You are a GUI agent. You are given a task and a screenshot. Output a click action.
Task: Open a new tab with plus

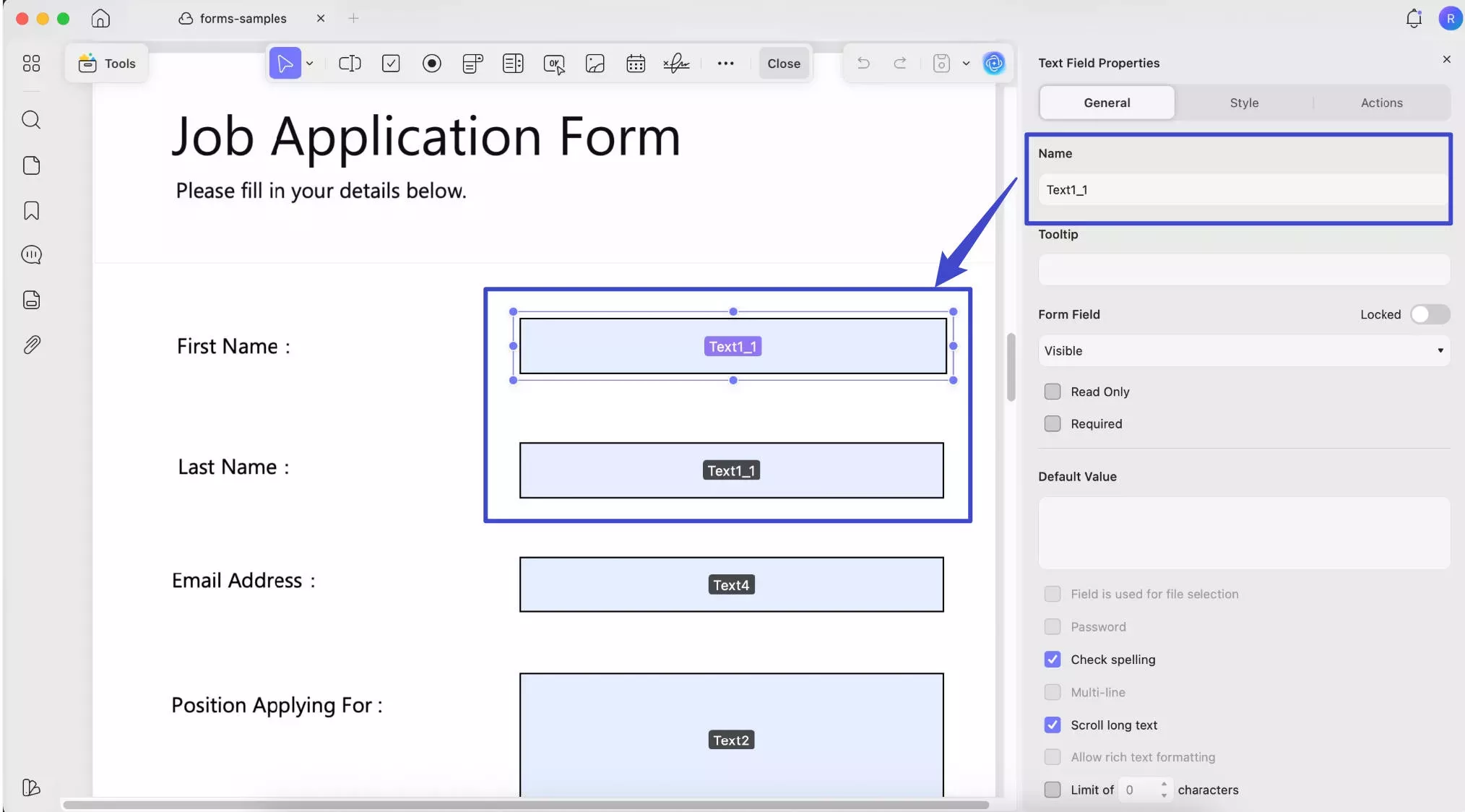(x=353, y=18)
